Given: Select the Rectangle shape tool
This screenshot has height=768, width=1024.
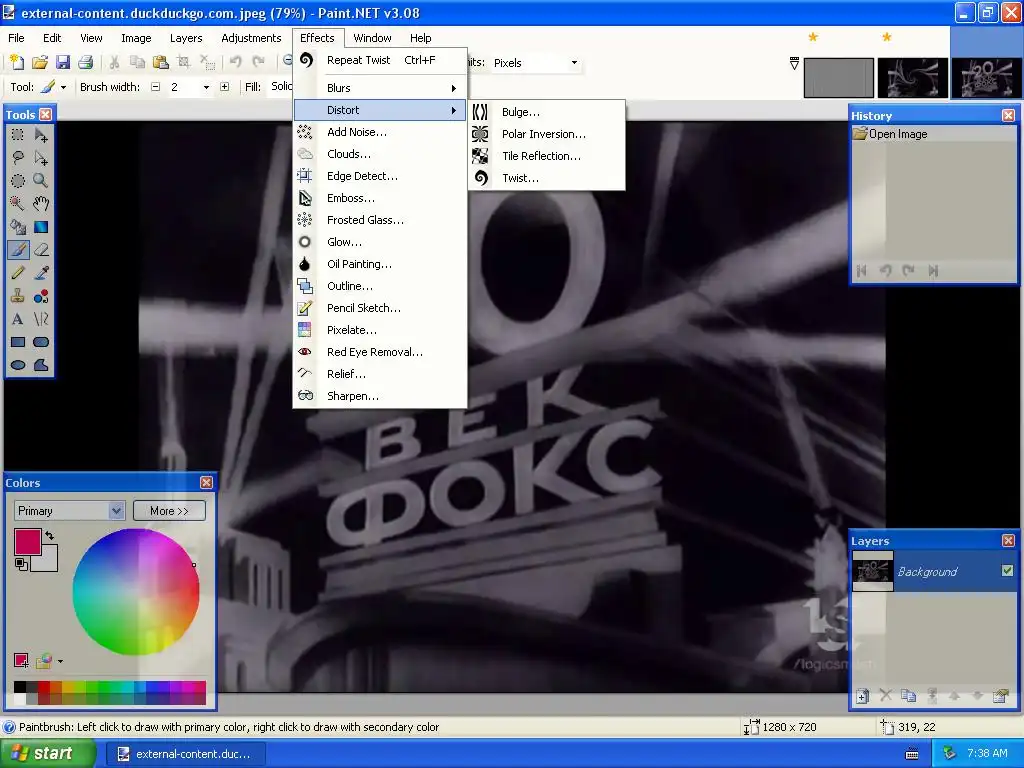Looking at the screenshot, I should coord(18,342).
